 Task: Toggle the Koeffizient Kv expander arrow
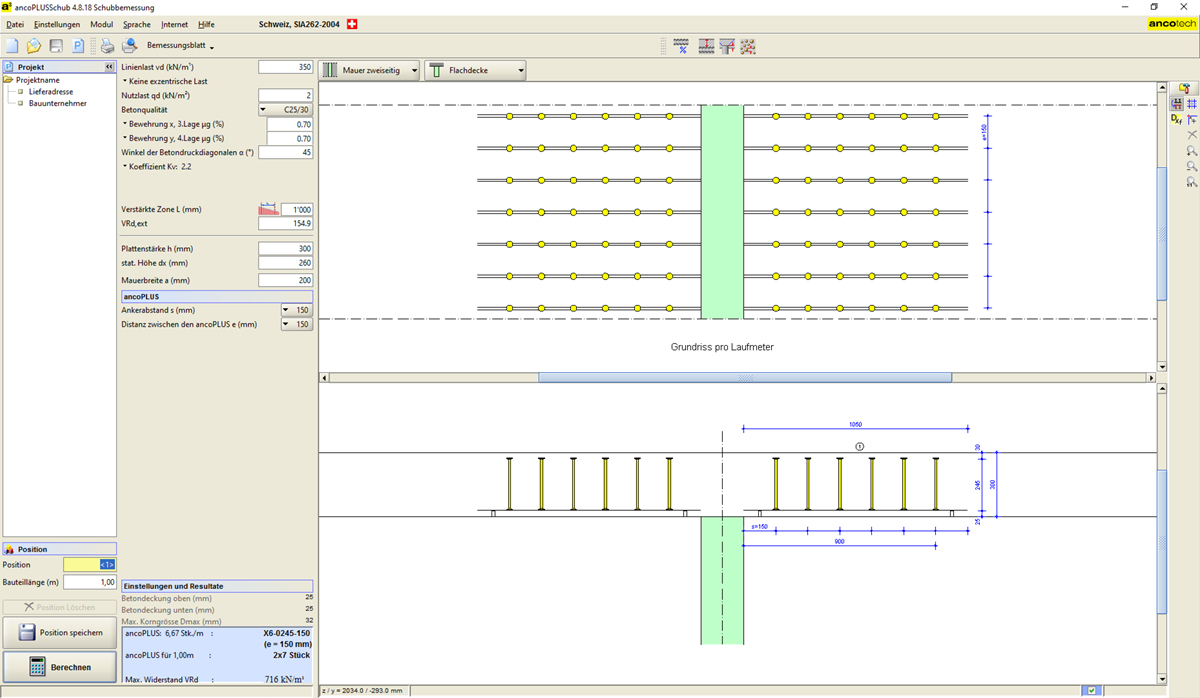coord(125,166)
